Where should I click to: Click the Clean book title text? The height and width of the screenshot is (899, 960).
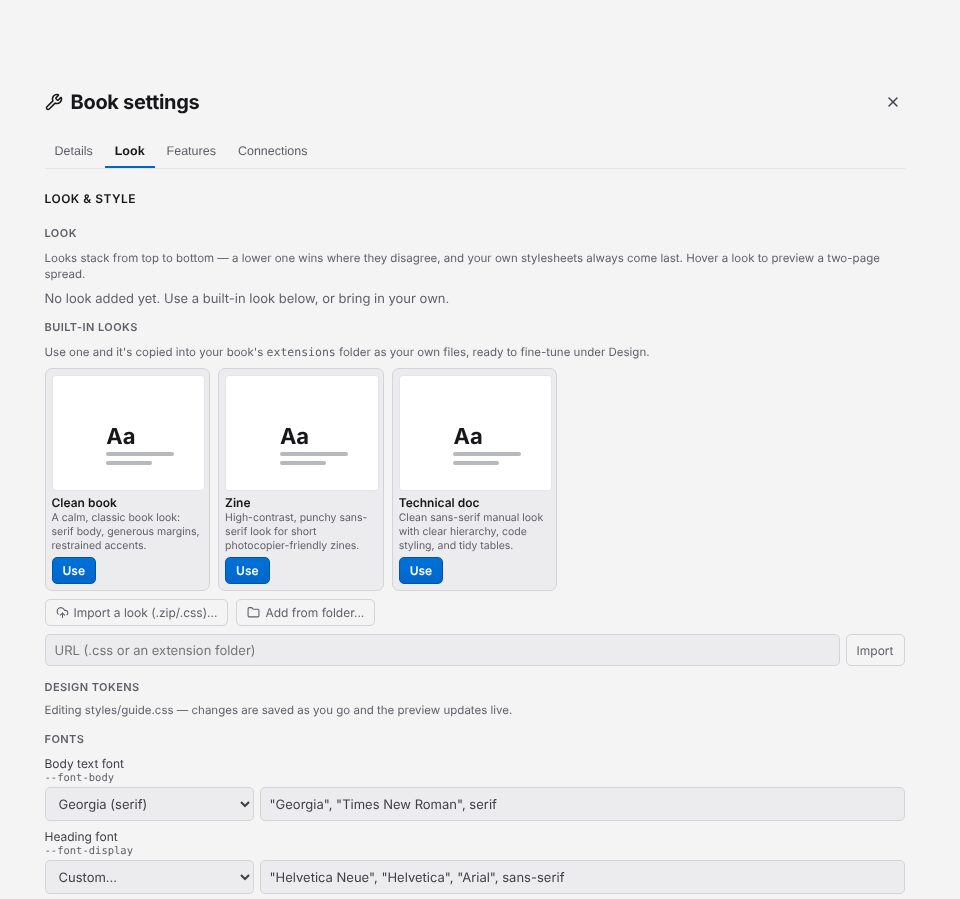pos(84,503)
